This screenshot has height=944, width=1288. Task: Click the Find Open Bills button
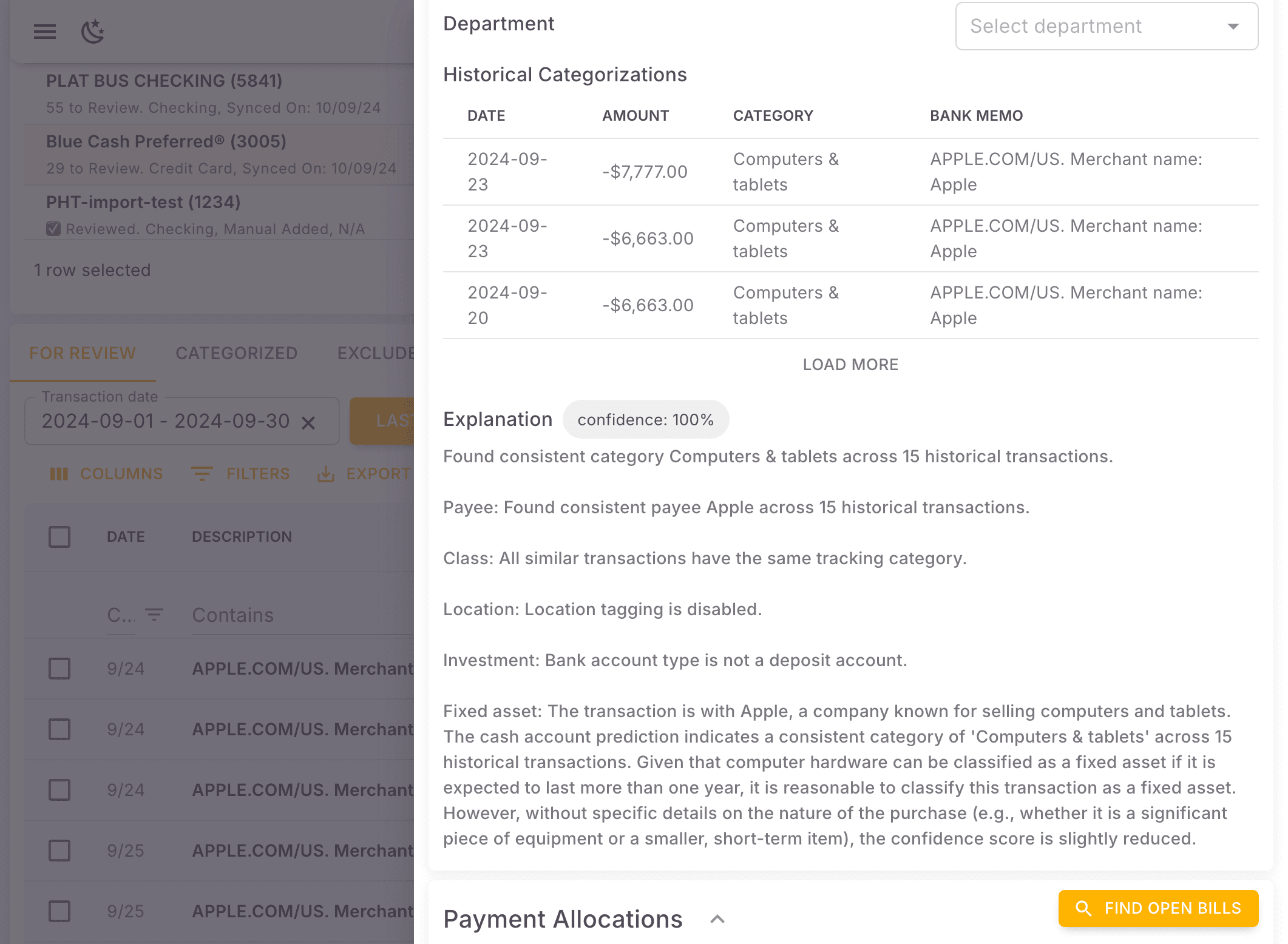(x=1158, y=908)
